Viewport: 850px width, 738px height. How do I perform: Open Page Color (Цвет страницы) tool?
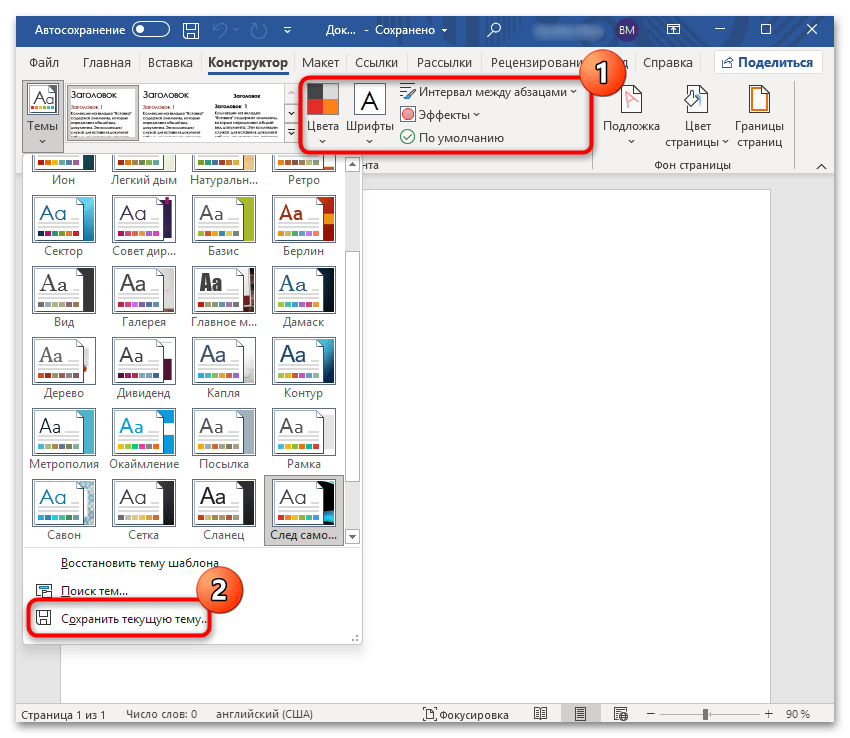696,103
